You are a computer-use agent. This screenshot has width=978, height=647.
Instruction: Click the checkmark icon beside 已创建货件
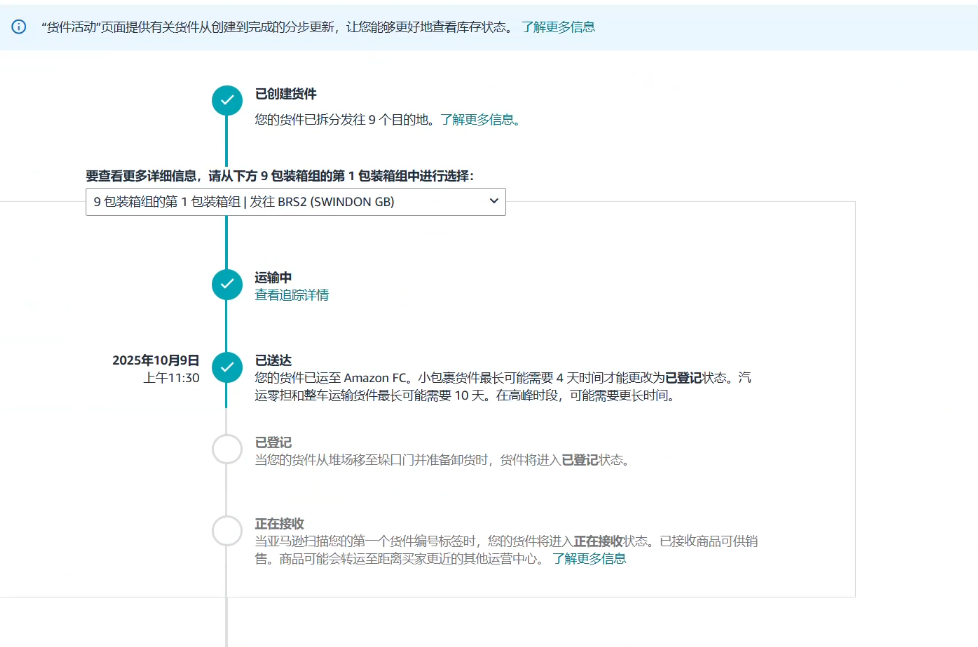(227, 100)
